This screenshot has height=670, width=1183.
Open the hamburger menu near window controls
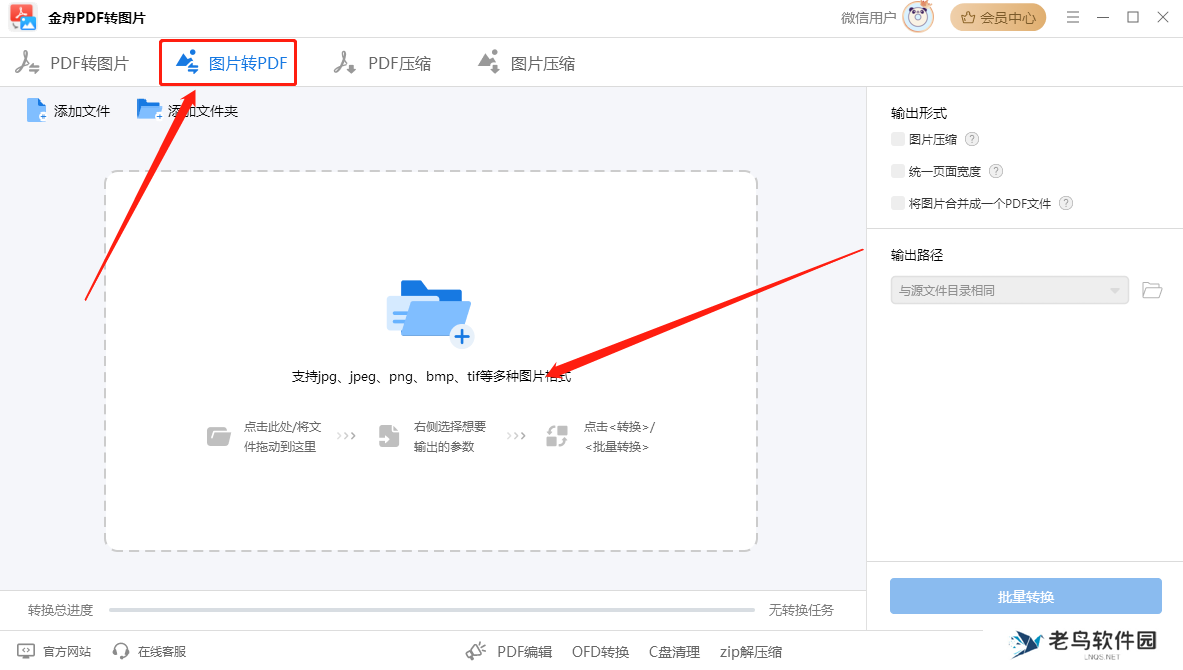click(x=1073, y=17)
